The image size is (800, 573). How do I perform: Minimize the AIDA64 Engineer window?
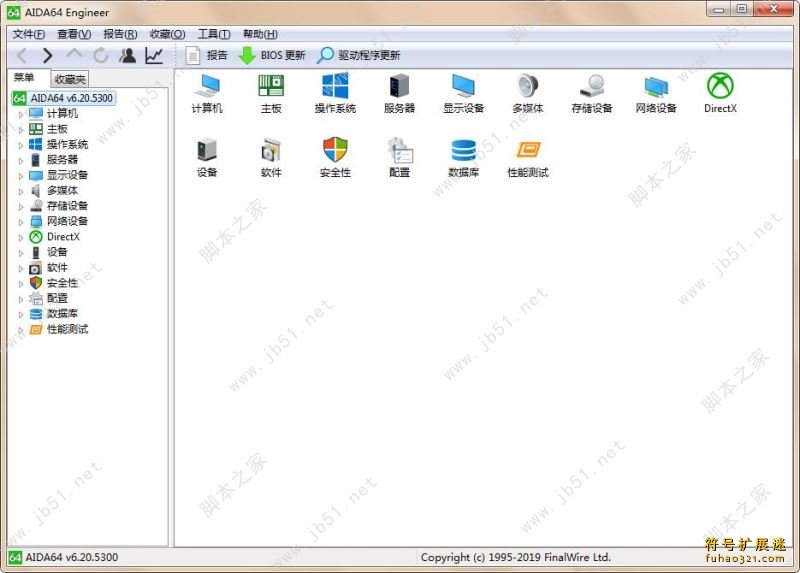pos(718,9)
